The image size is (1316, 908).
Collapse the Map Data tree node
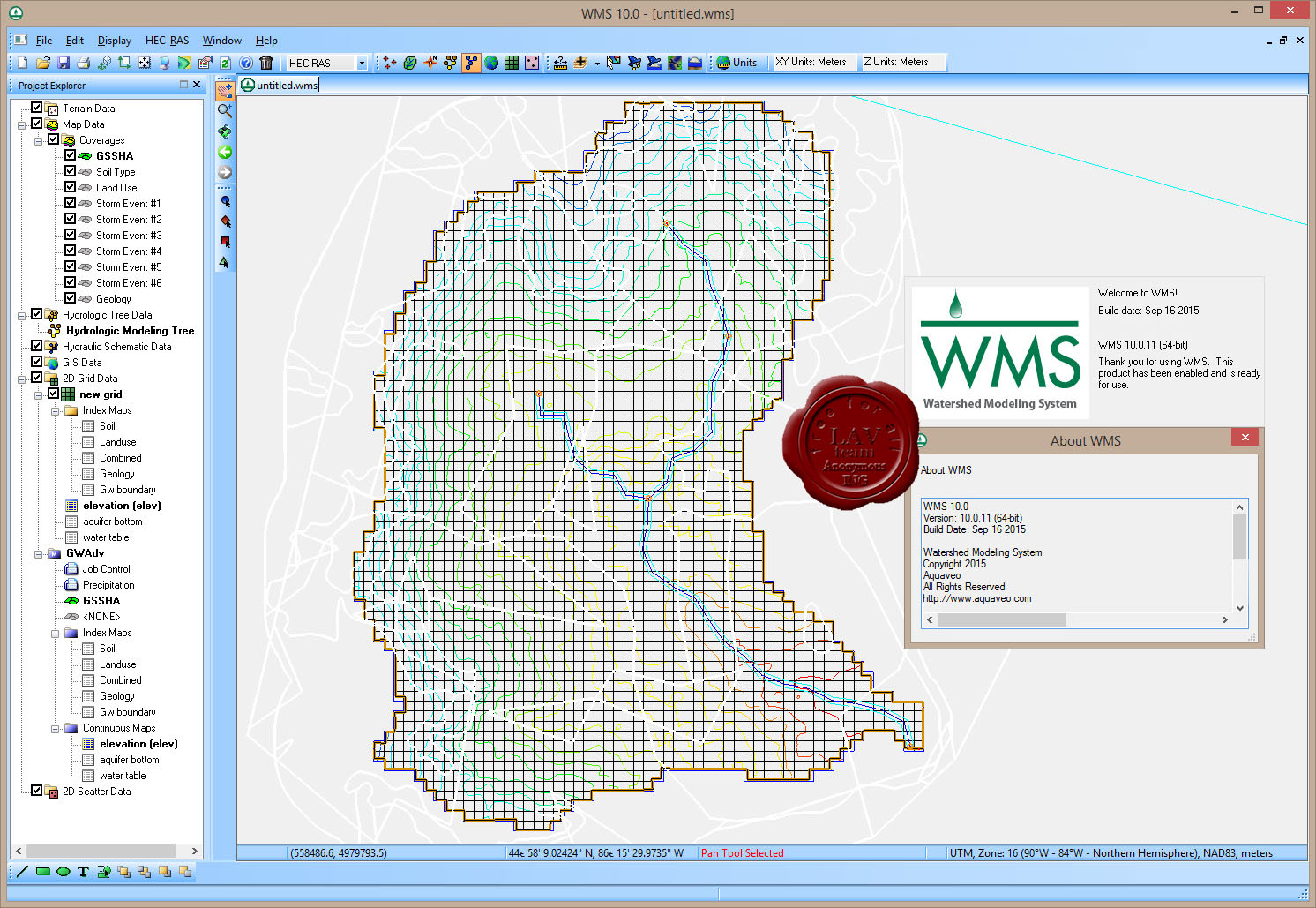tap(22, 124)
